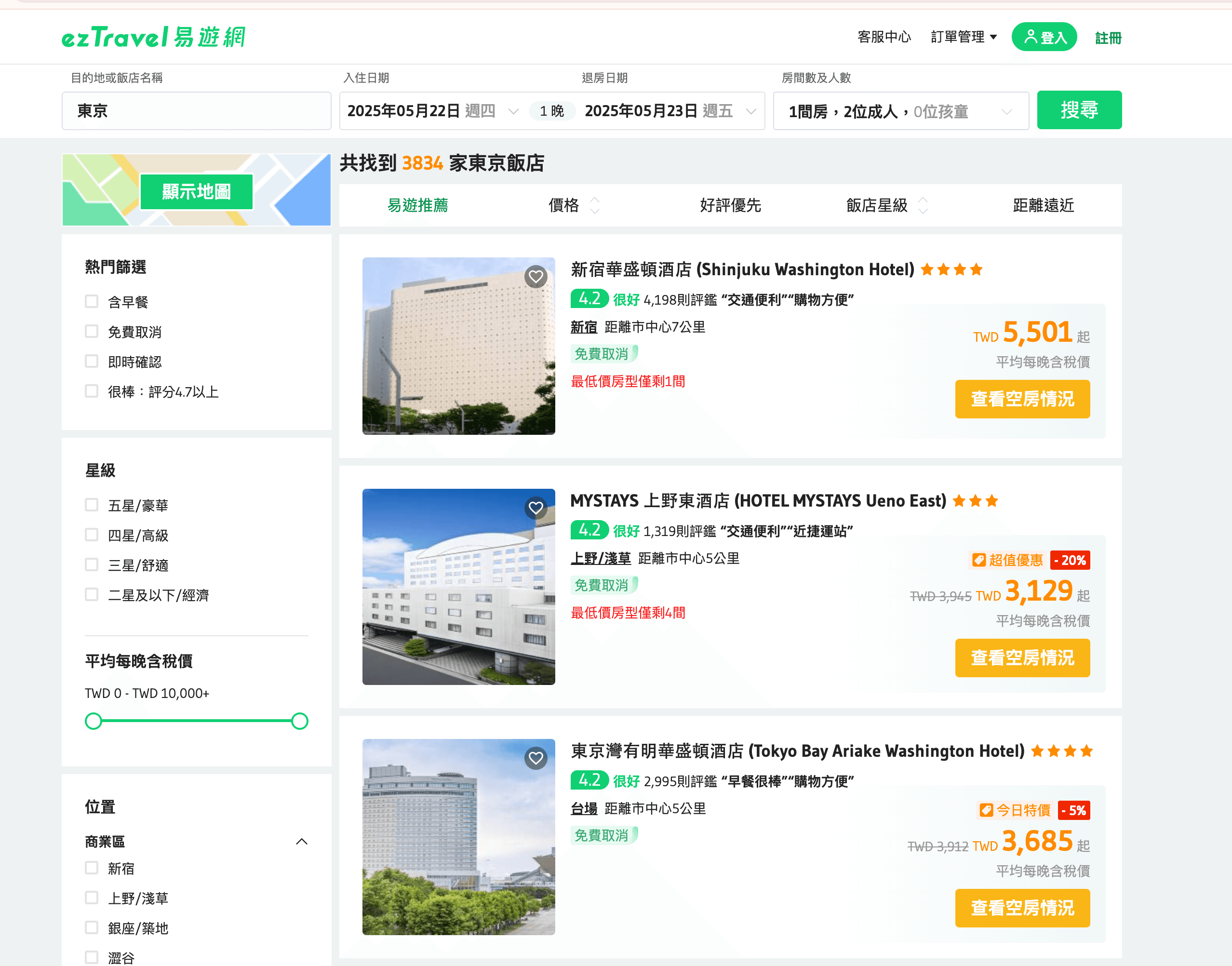Click right handle of price slider

pos(300,721)
